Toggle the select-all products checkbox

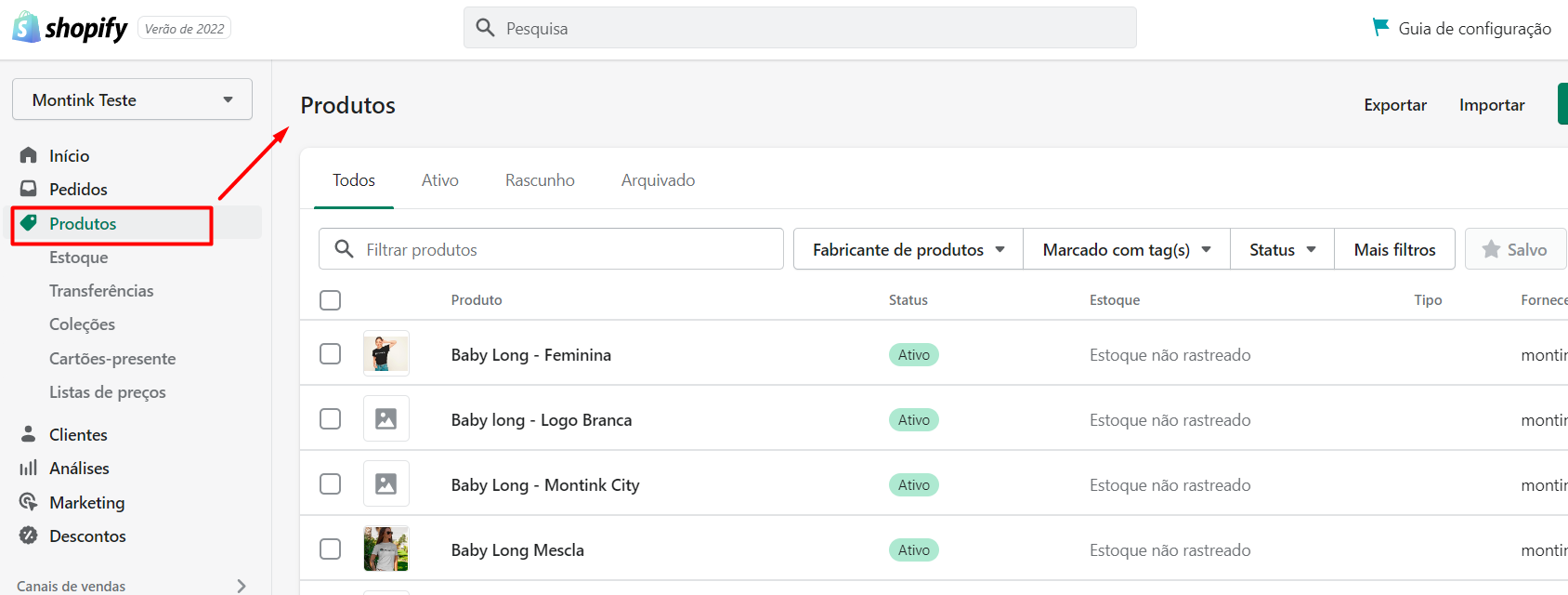pos(330,300)
